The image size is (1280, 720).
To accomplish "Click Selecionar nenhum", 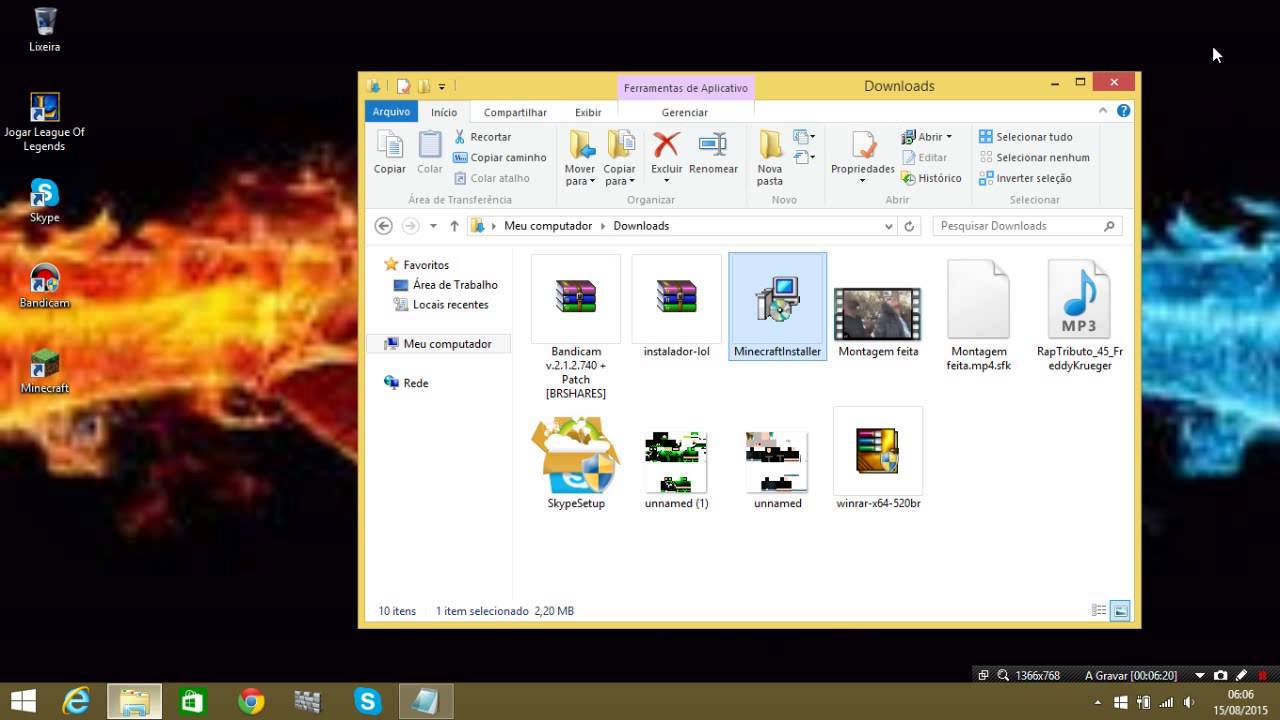I will click(1034, 157).
